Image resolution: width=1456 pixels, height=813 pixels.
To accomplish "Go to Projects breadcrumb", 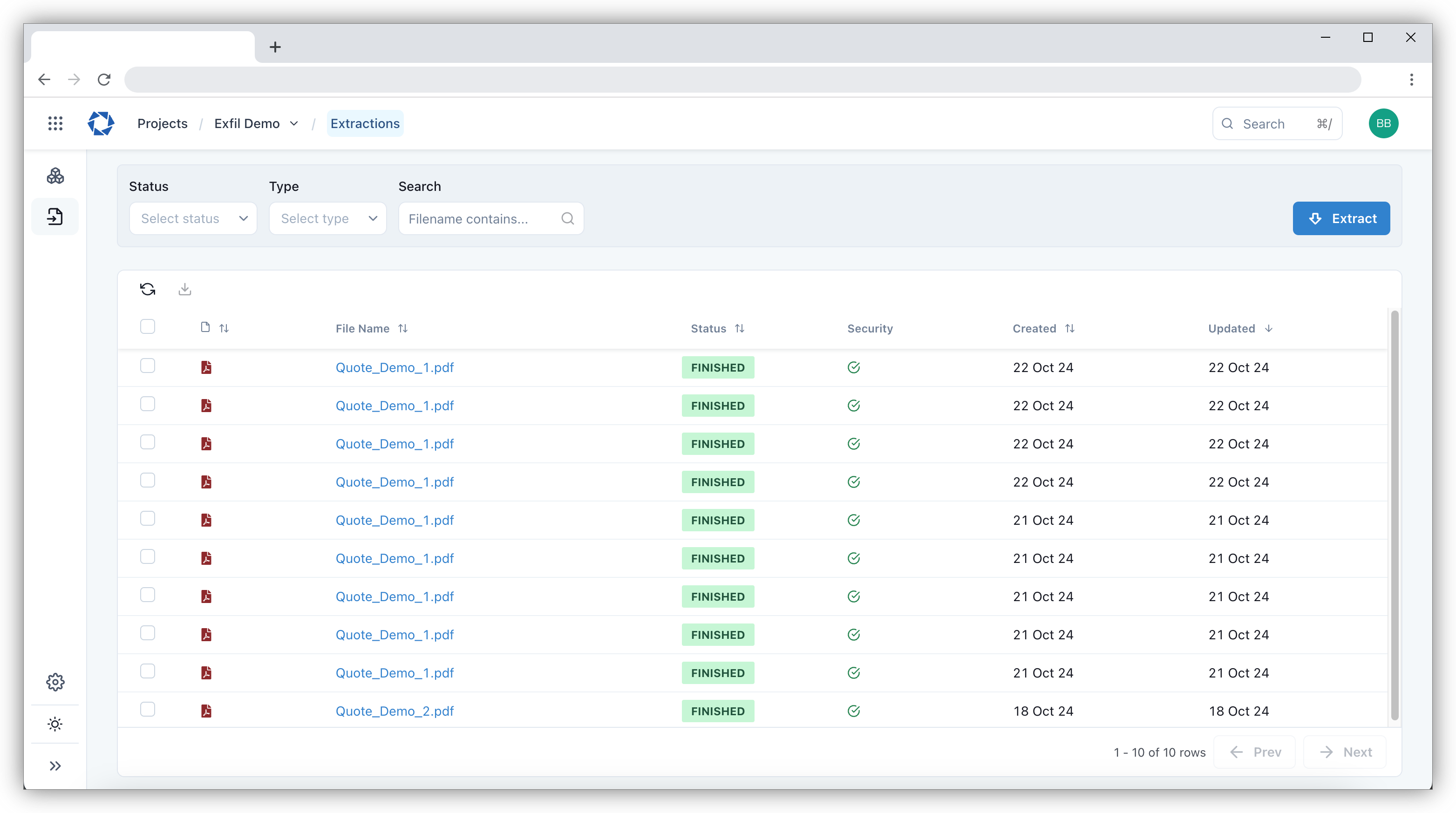I will (162, 124).
